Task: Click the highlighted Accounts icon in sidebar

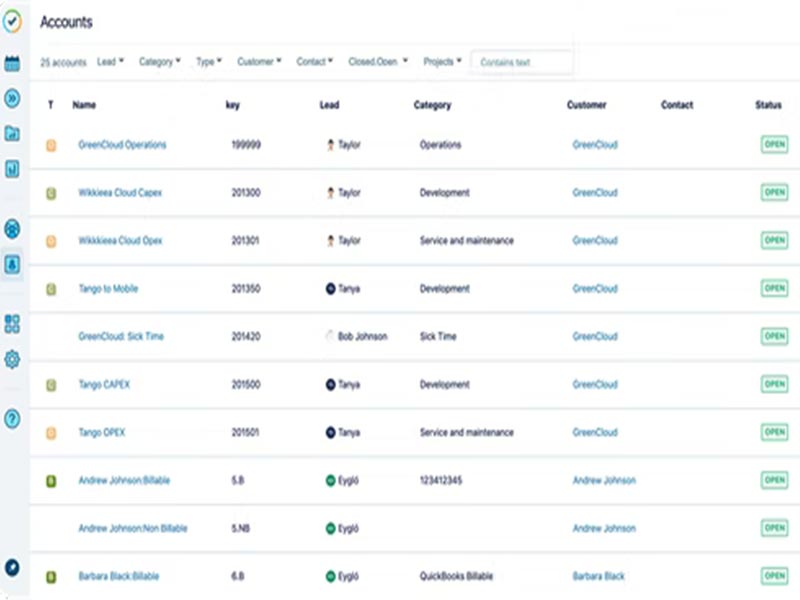Action: (x=11, y=264)
